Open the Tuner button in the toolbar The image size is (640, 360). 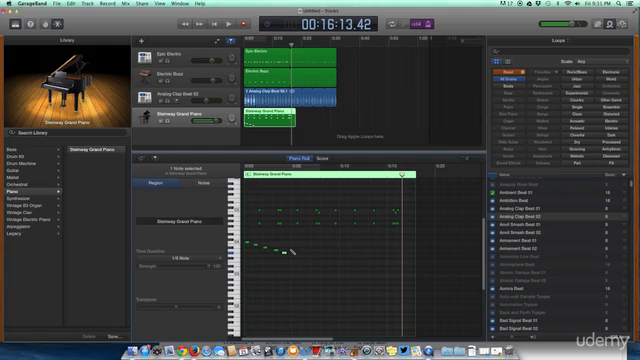[x=404, y=24]
